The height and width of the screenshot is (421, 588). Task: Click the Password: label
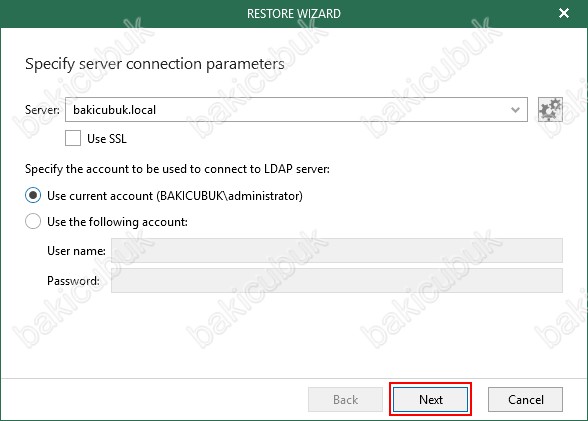74,281
